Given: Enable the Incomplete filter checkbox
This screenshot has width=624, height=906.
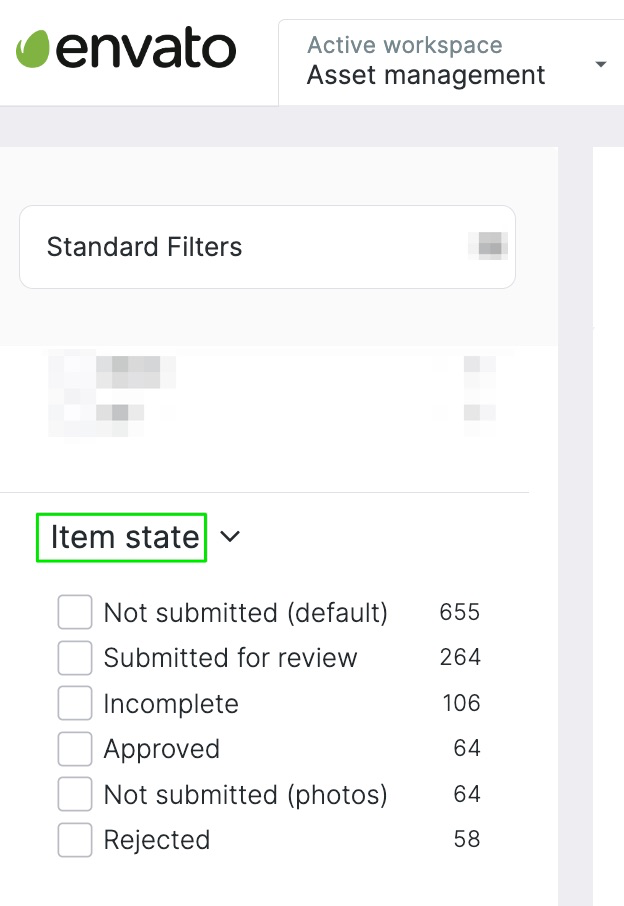Looking at the screenshot, I should pos(75,704).
